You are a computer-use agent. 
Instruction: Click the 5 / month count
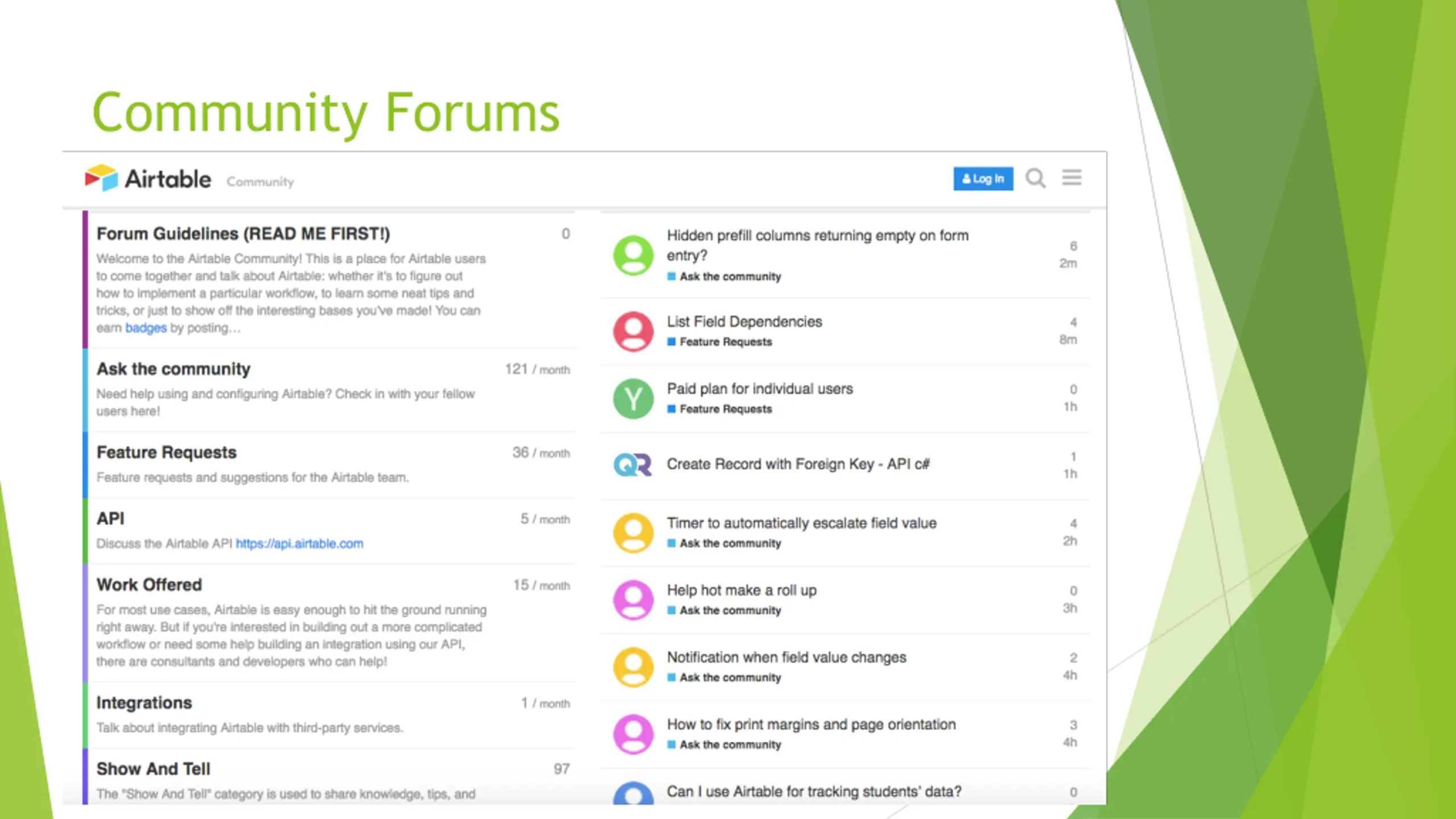(545, 519)
